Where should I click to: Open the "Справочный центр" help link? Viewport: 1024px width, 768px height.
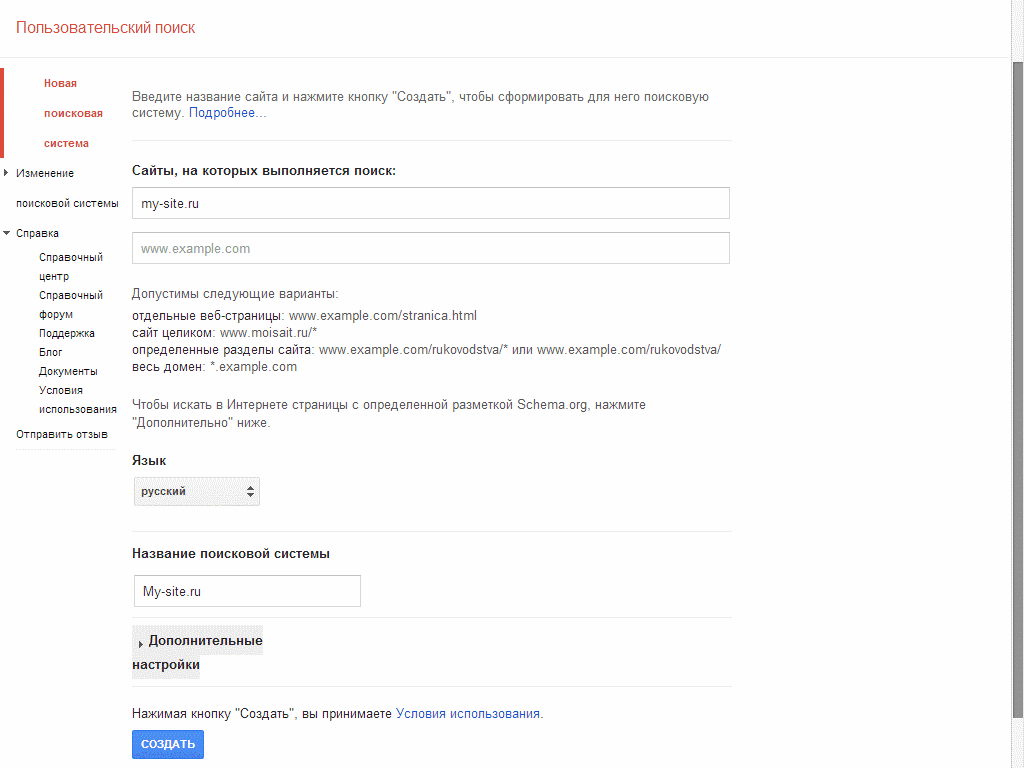68,266
